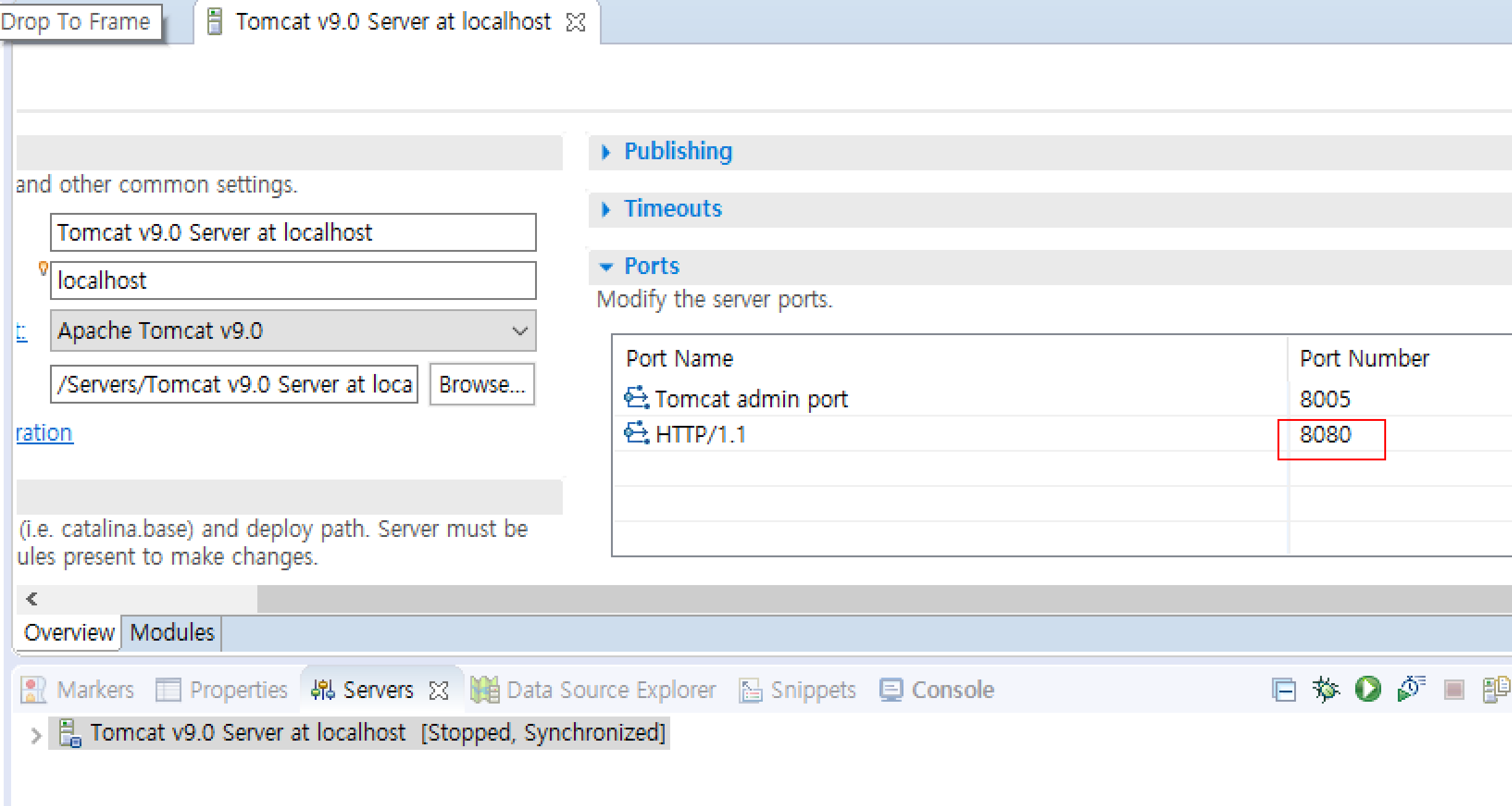Switch to the Modules tab
This screenshot has height=806, width=1512.
click(x=172, y=633)
